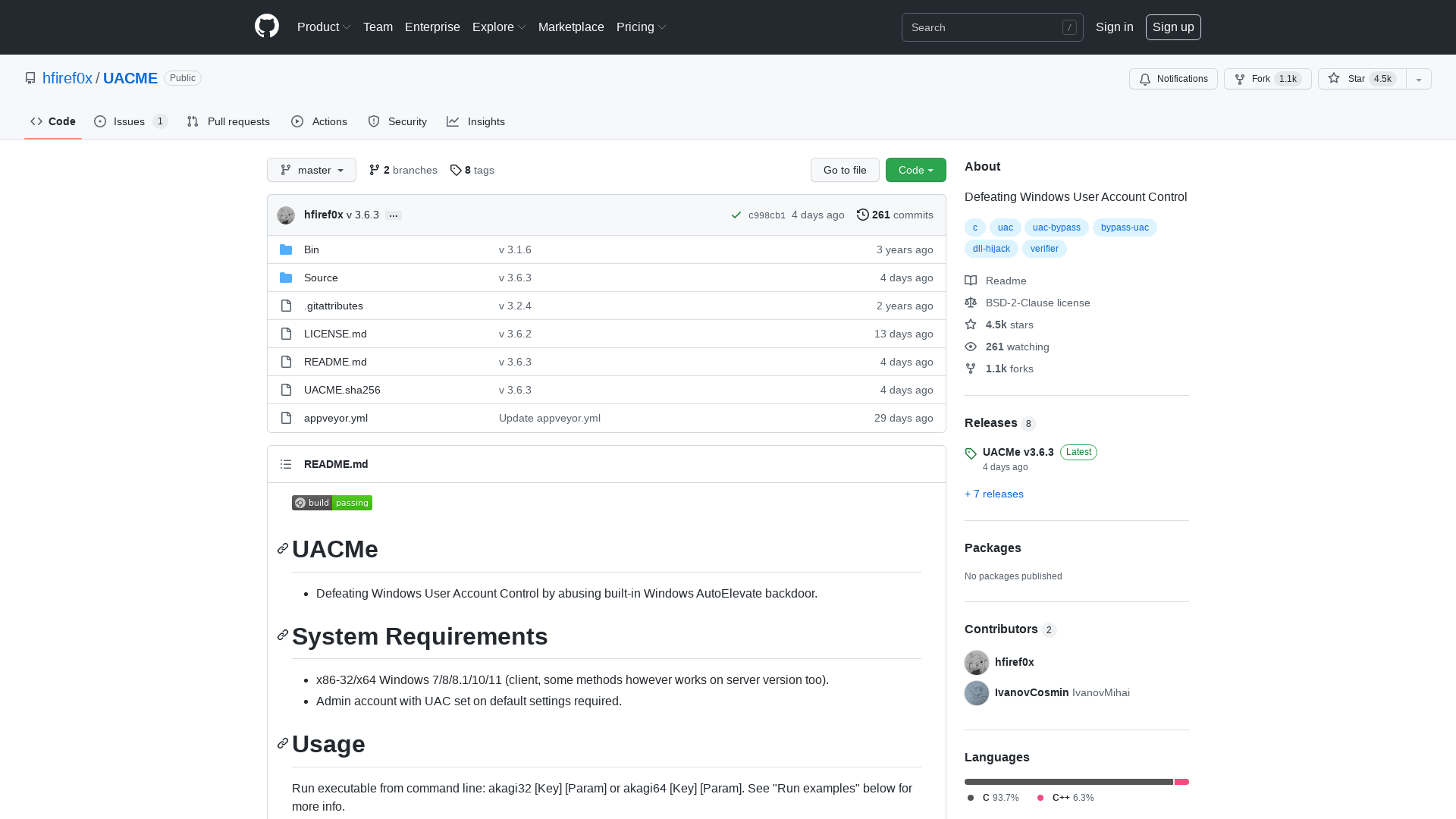Click the Bin folder icon
Image resolution: width=1456 pixels, height=819 pixels.
(x=286, y=249)
